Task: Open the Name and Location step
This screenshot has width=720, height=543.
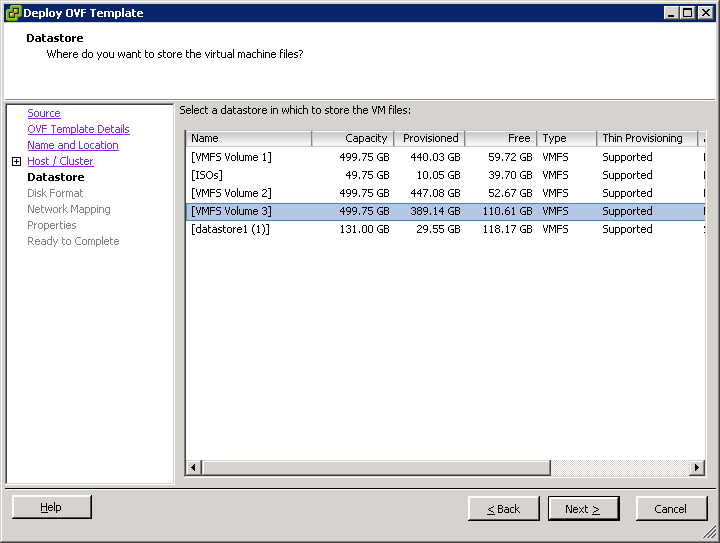Action: (x=73, y=145)
